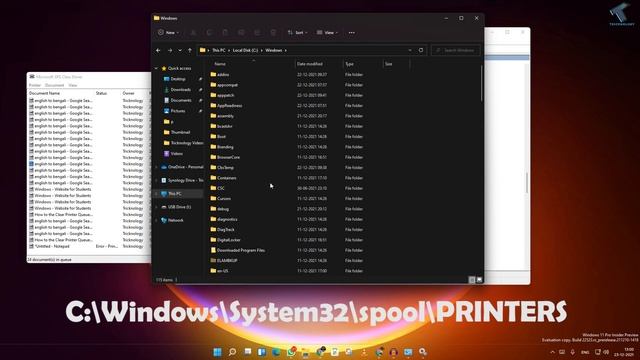
Task: Open the Windows Start button
Action: click(x=218, y=352)
